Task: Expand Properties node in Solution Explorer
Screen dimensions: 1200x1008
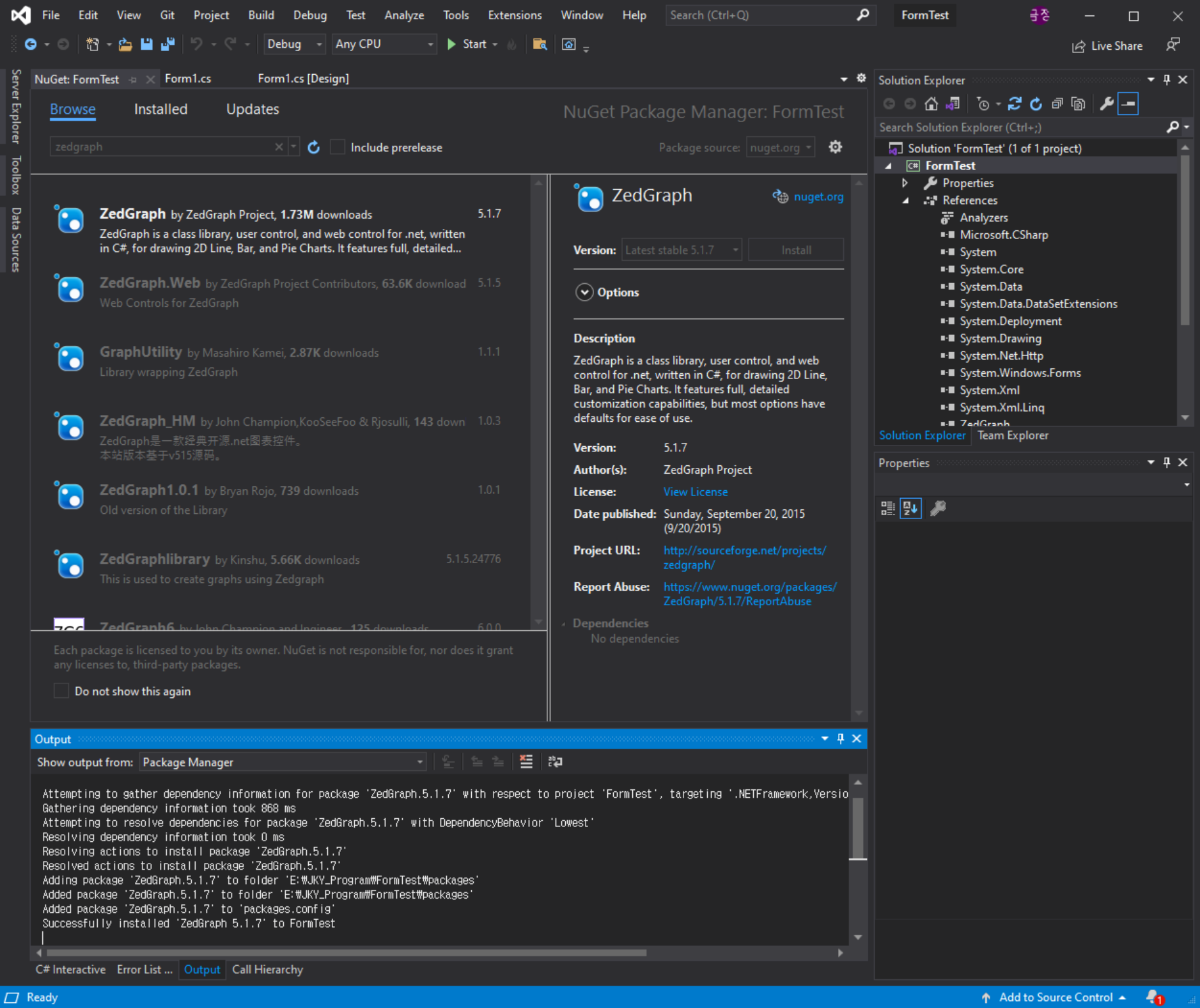Action: point(905,183)
